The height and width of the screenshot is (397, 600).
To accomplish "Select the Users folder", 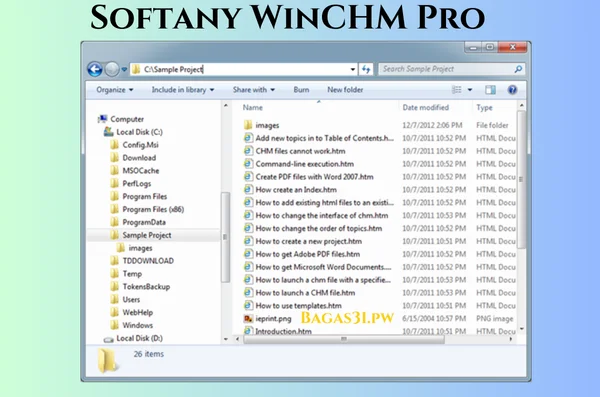I will coord(125,299).
